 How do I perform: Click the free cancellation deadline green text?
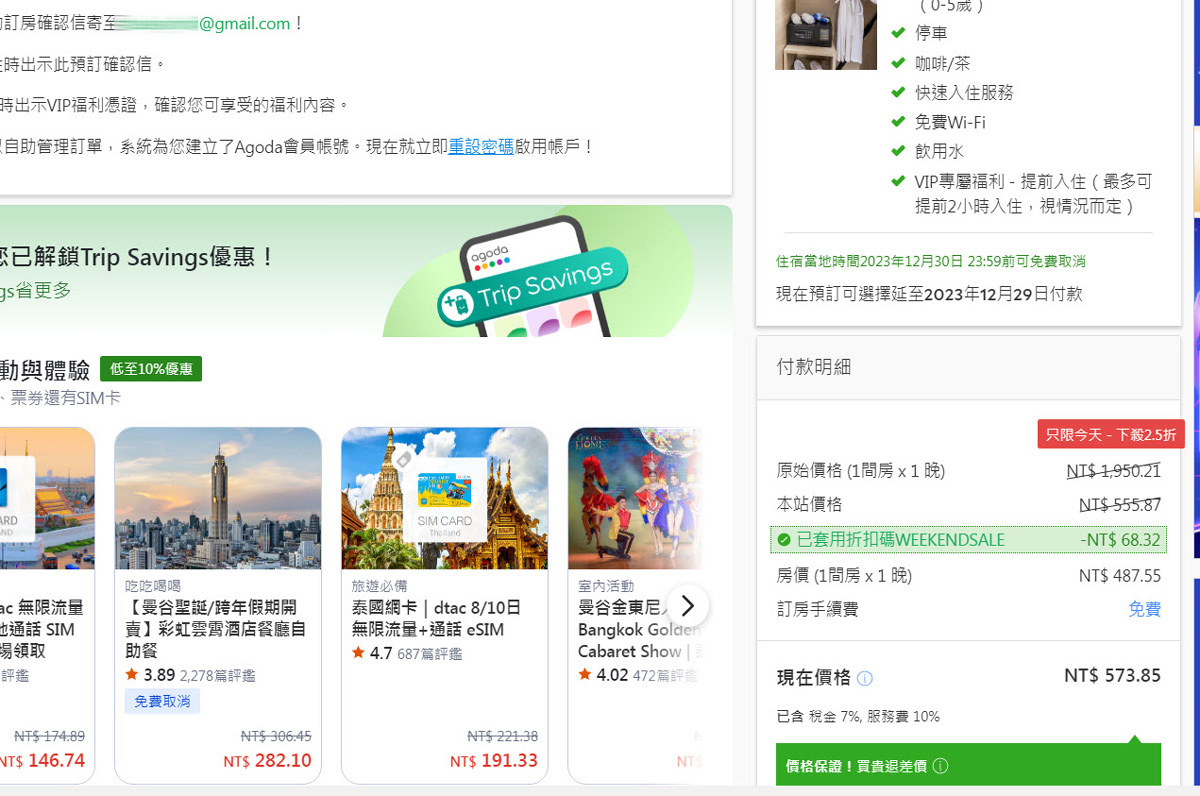931,261
